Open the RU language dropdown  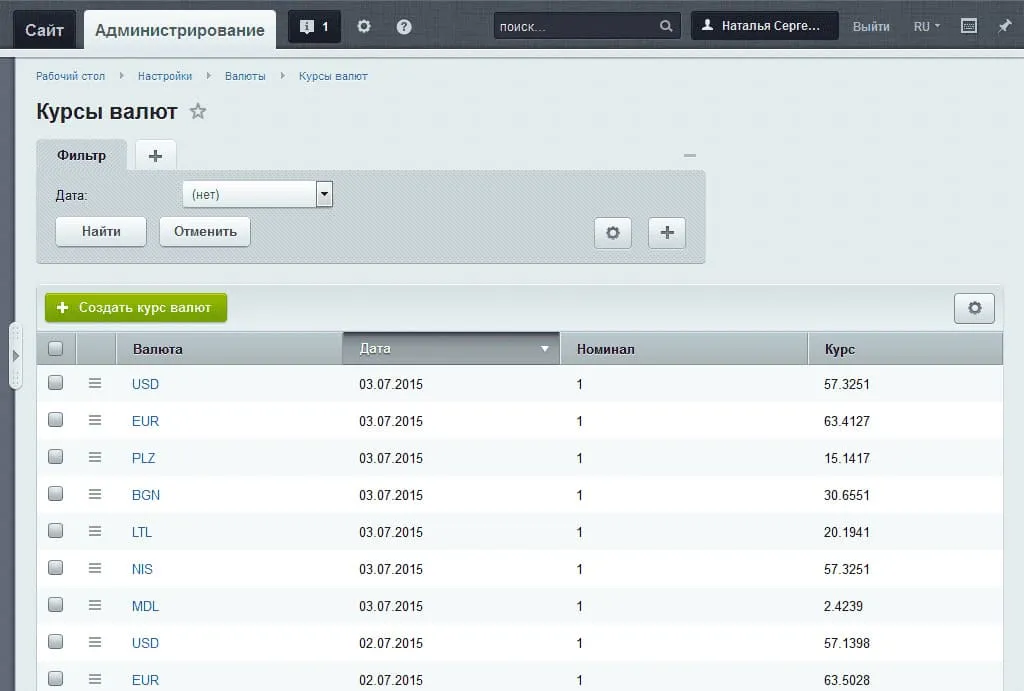click(x=926, y=27)
